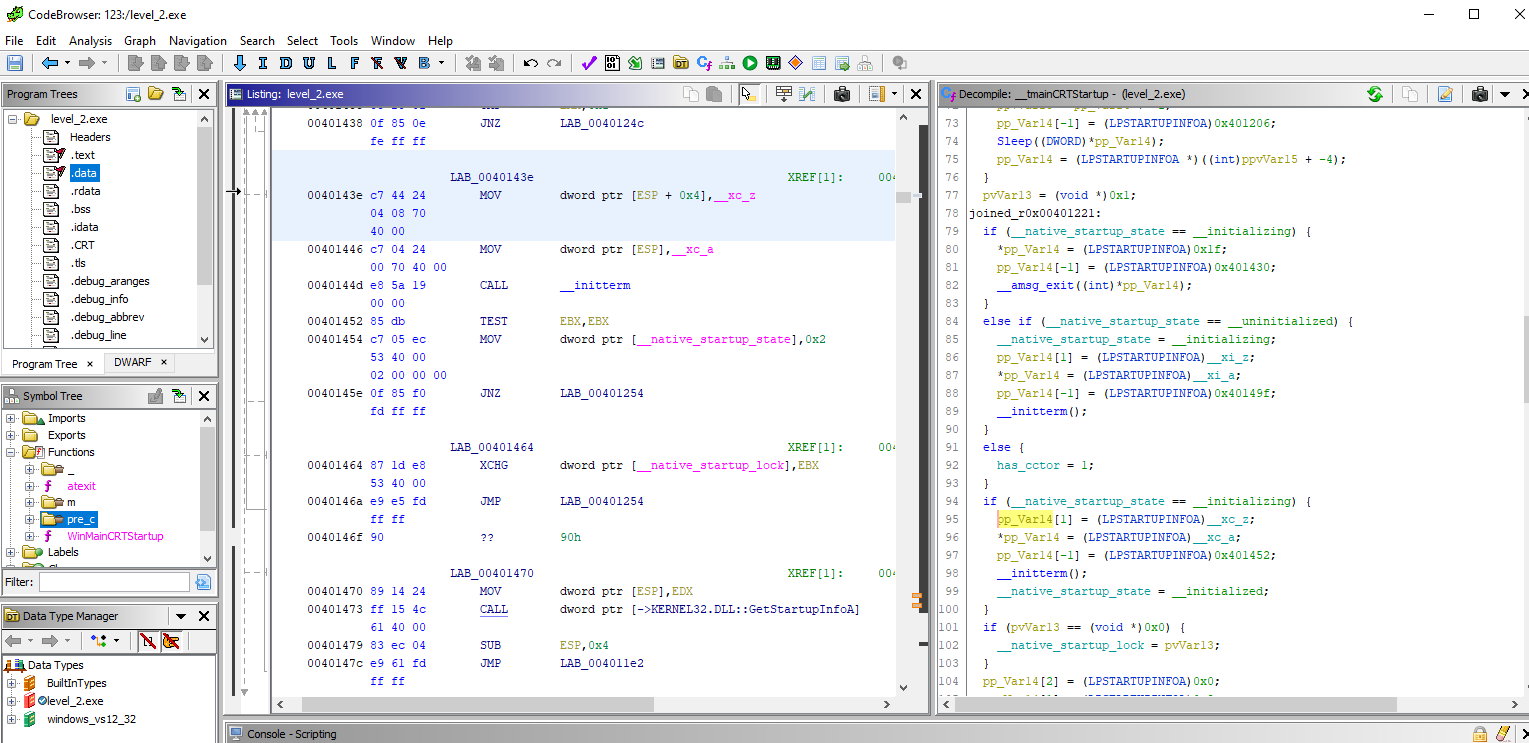Image resolution: width=1529 pixels, height=743 pixels.
Task: Select the Program Tree tab
Action: [44, 364]
